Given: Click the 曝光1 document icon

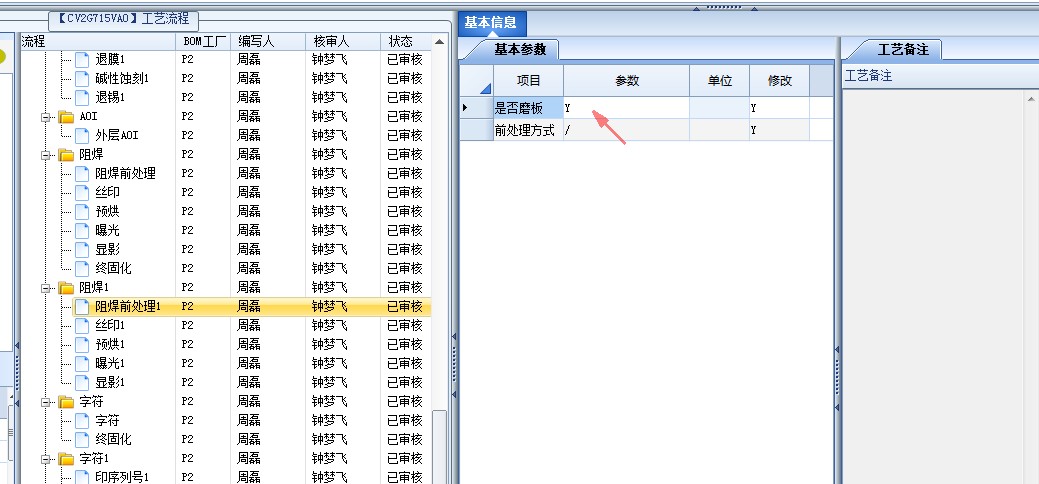Looking at the screenshot, I should click(x=82, y=363).
